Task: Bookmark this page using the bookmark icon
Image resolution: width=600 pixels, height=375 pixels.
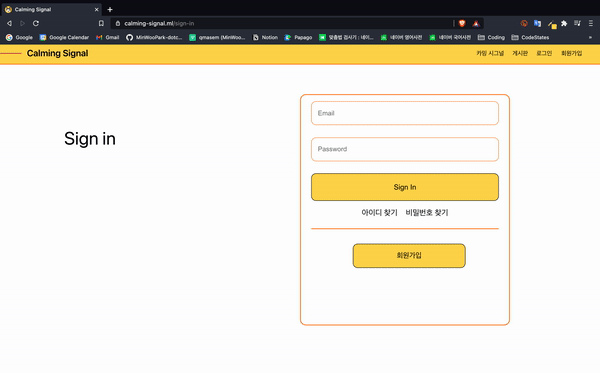Action: pyautogui.click(x=101, y=23)
